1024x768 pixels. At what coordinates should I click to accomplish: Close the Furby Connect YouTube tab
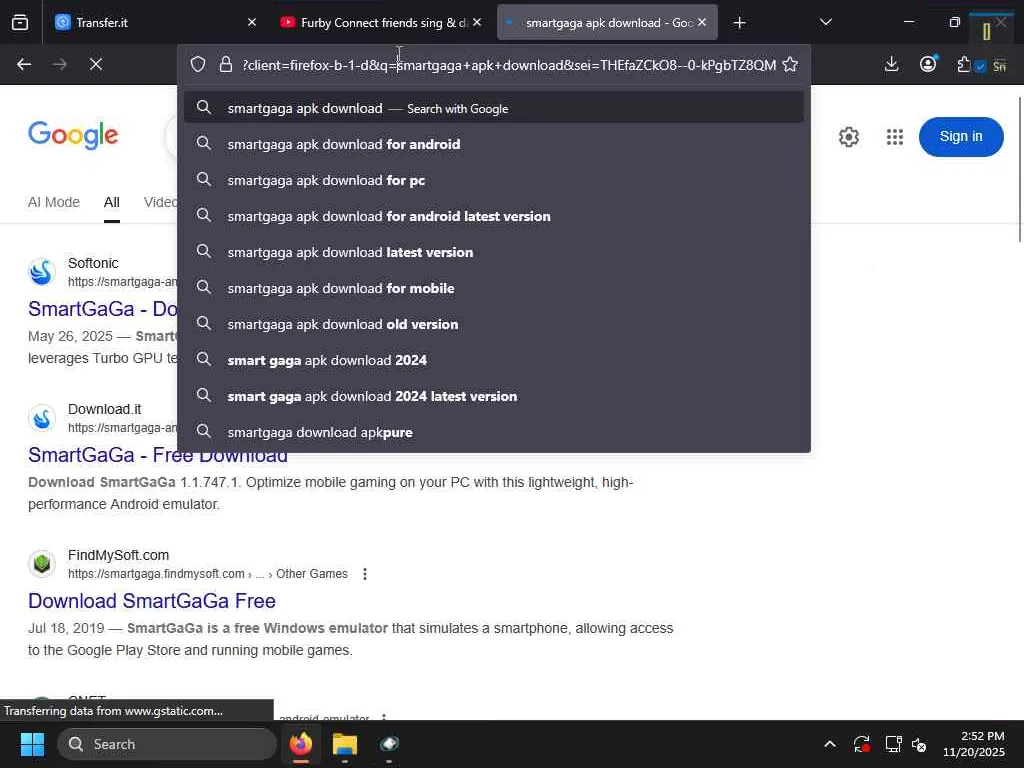click(477, 22)
